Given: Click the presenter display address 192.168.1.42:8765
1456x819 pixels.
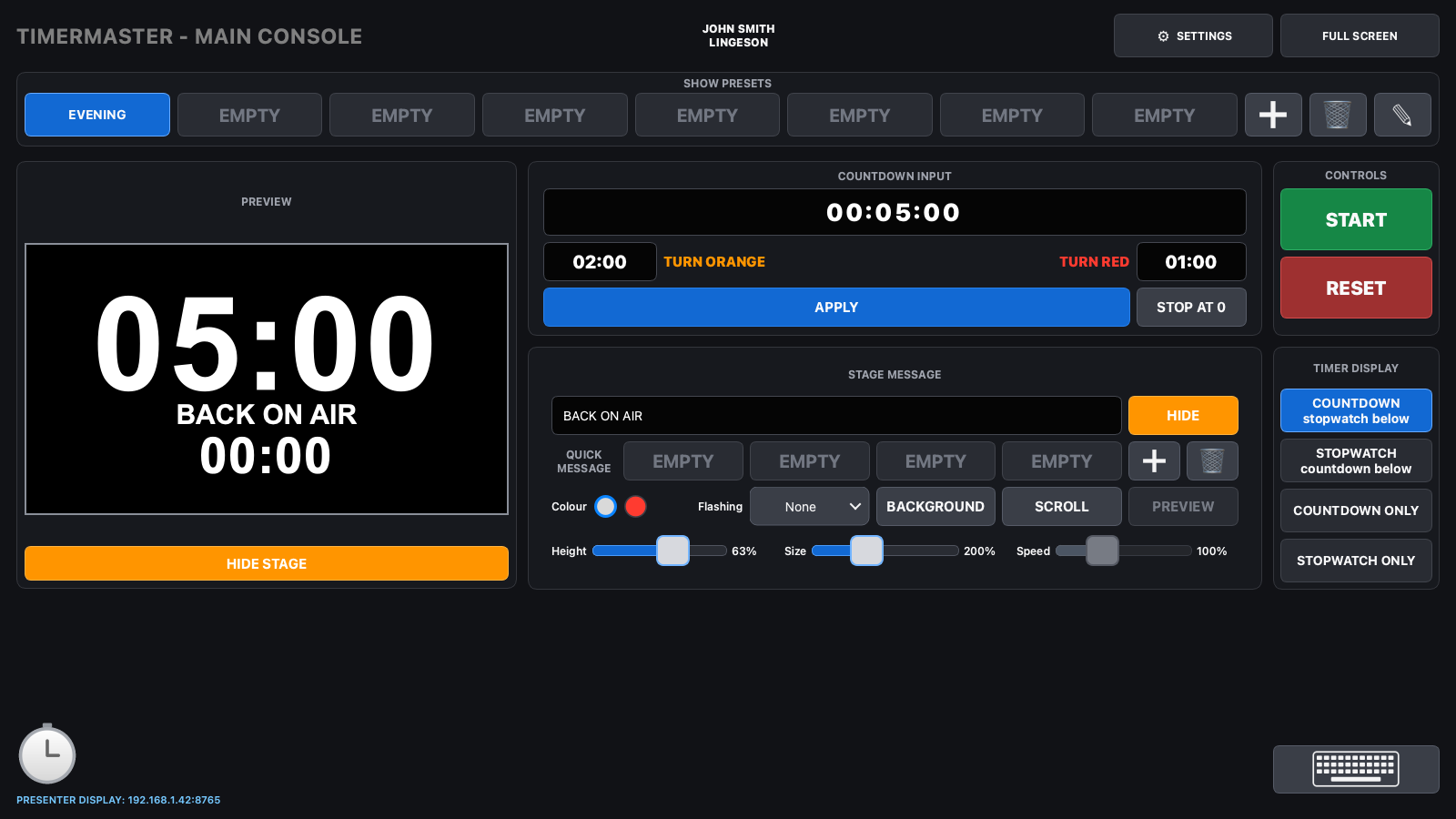Looking at the screenshot, I should 174,800.
